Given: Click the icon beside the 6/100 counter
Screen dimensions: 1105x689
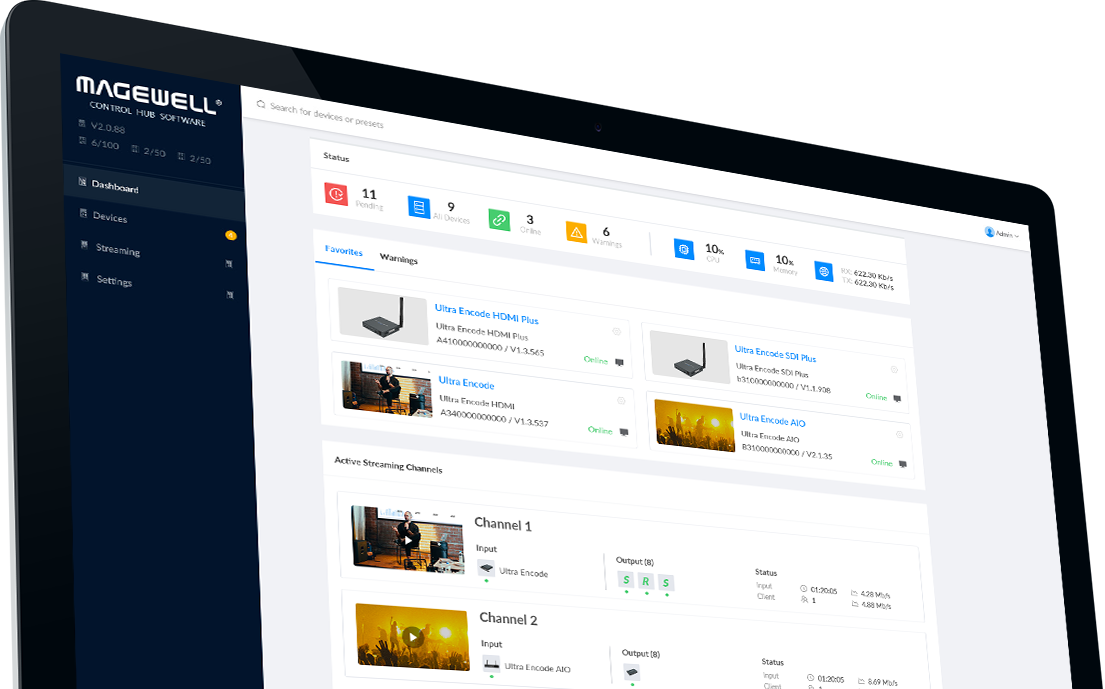Looking at the screenshot, I should tap(82, 141).
